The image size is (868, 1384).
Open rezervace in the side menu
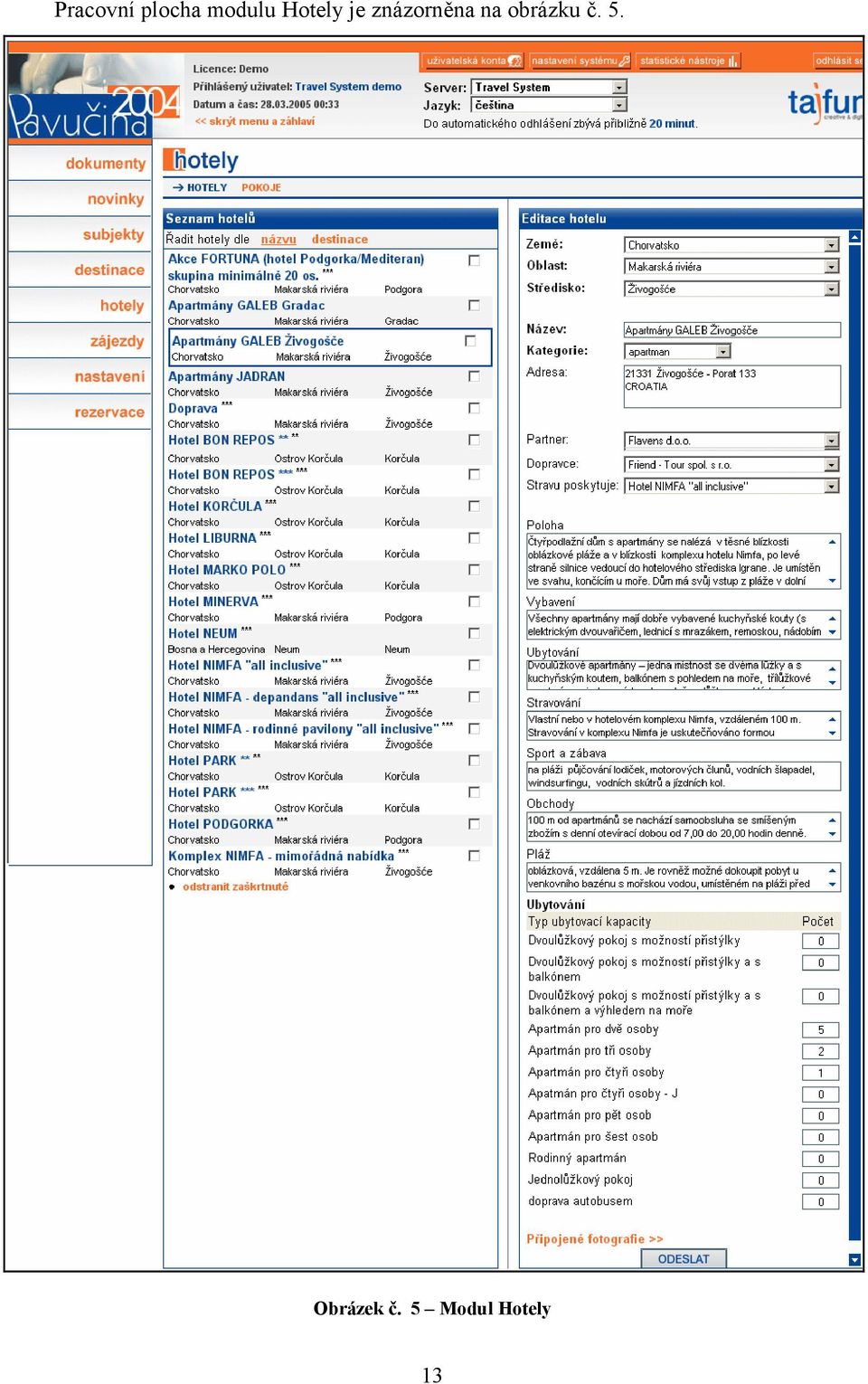click(x=109, y=412)
